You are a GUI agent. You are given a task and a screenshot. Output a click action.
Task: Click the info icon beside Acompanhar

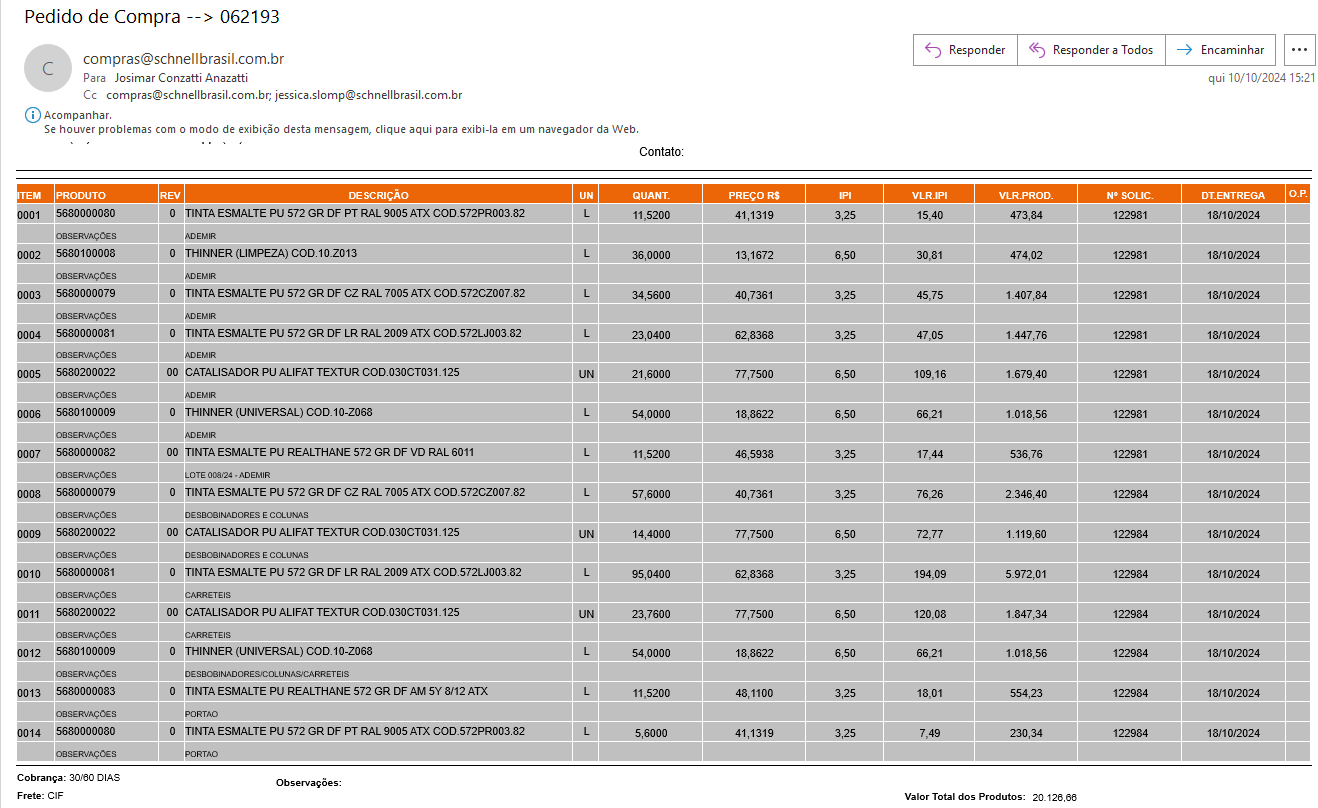click(x=32, y=115)
